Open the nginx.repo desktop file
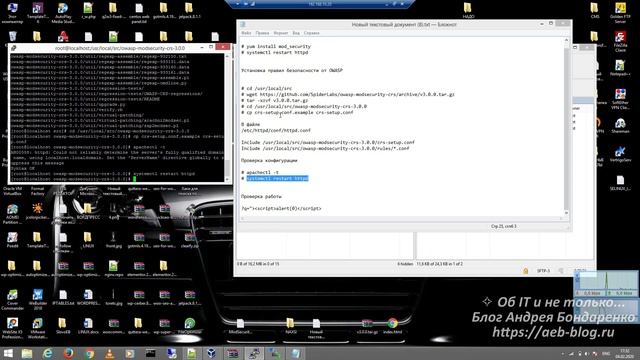 coord(113,269)
